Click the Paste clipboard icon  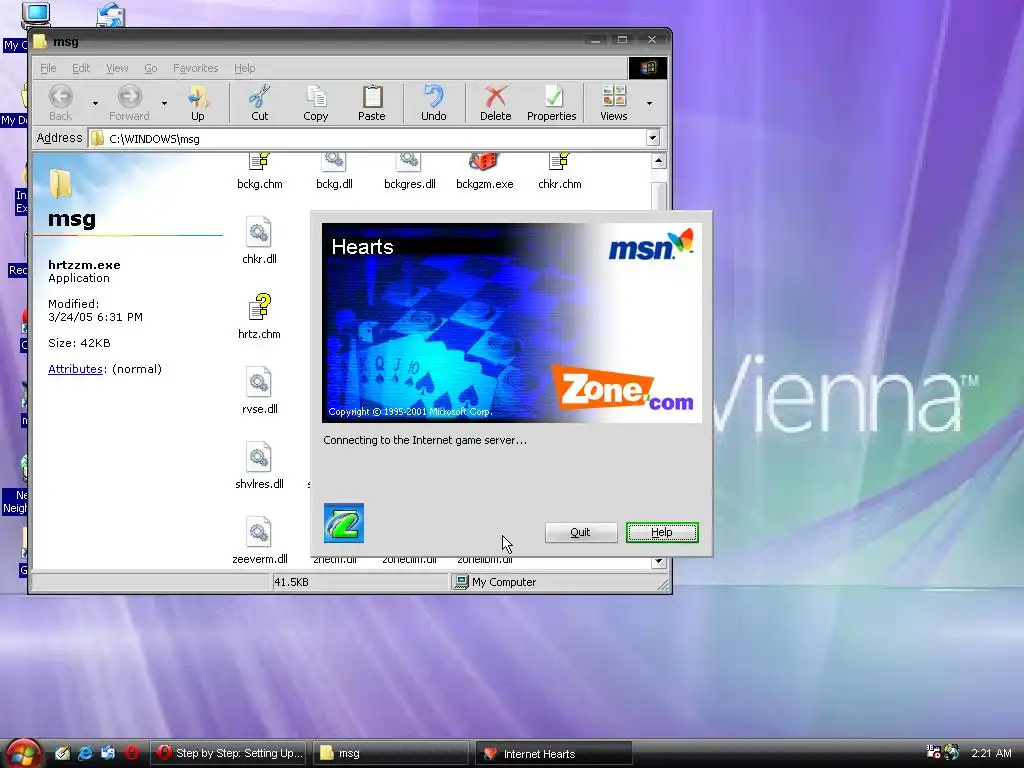click(x=372, y=103)
